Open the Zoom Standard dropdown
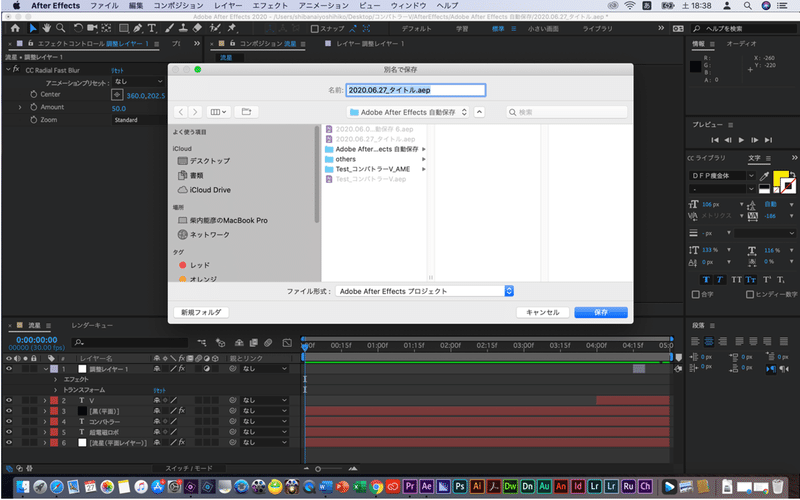Viewport: 800px width, 500px height. [138, 120]
